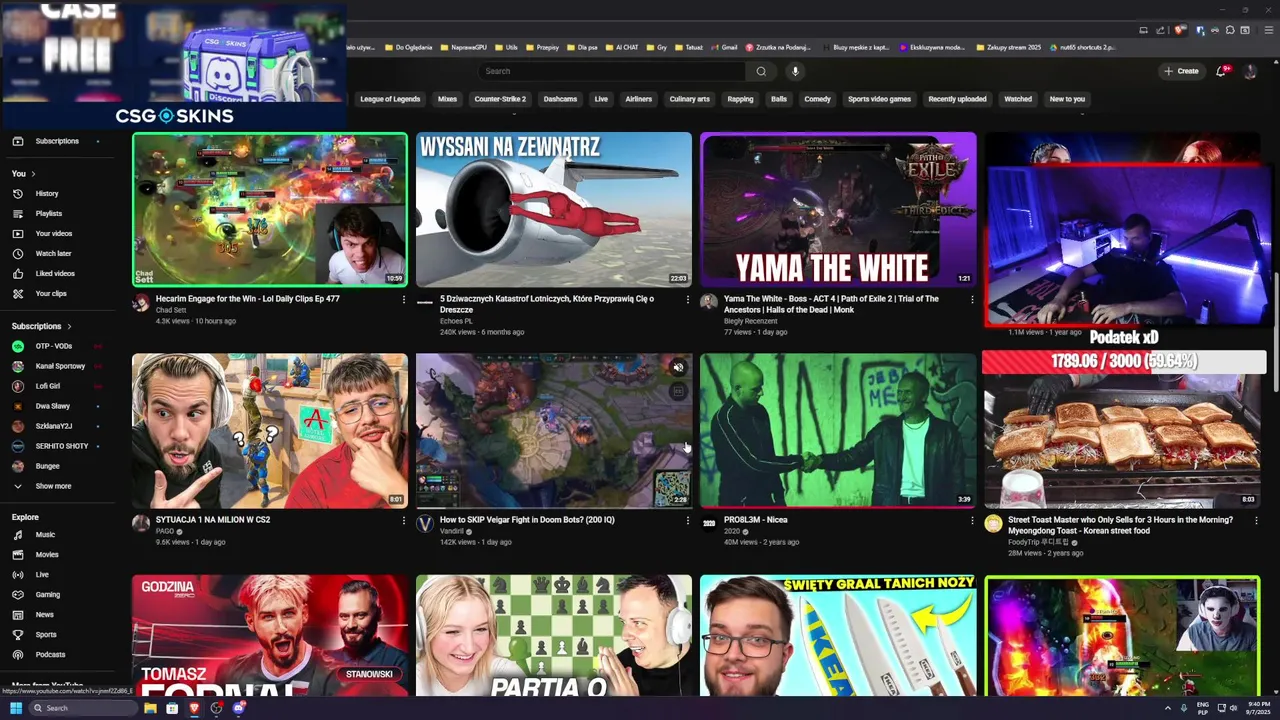This screenshot has height=720, width=1280.
Task: Open Brave browser from the taskbar
Action: click(194, 708)
